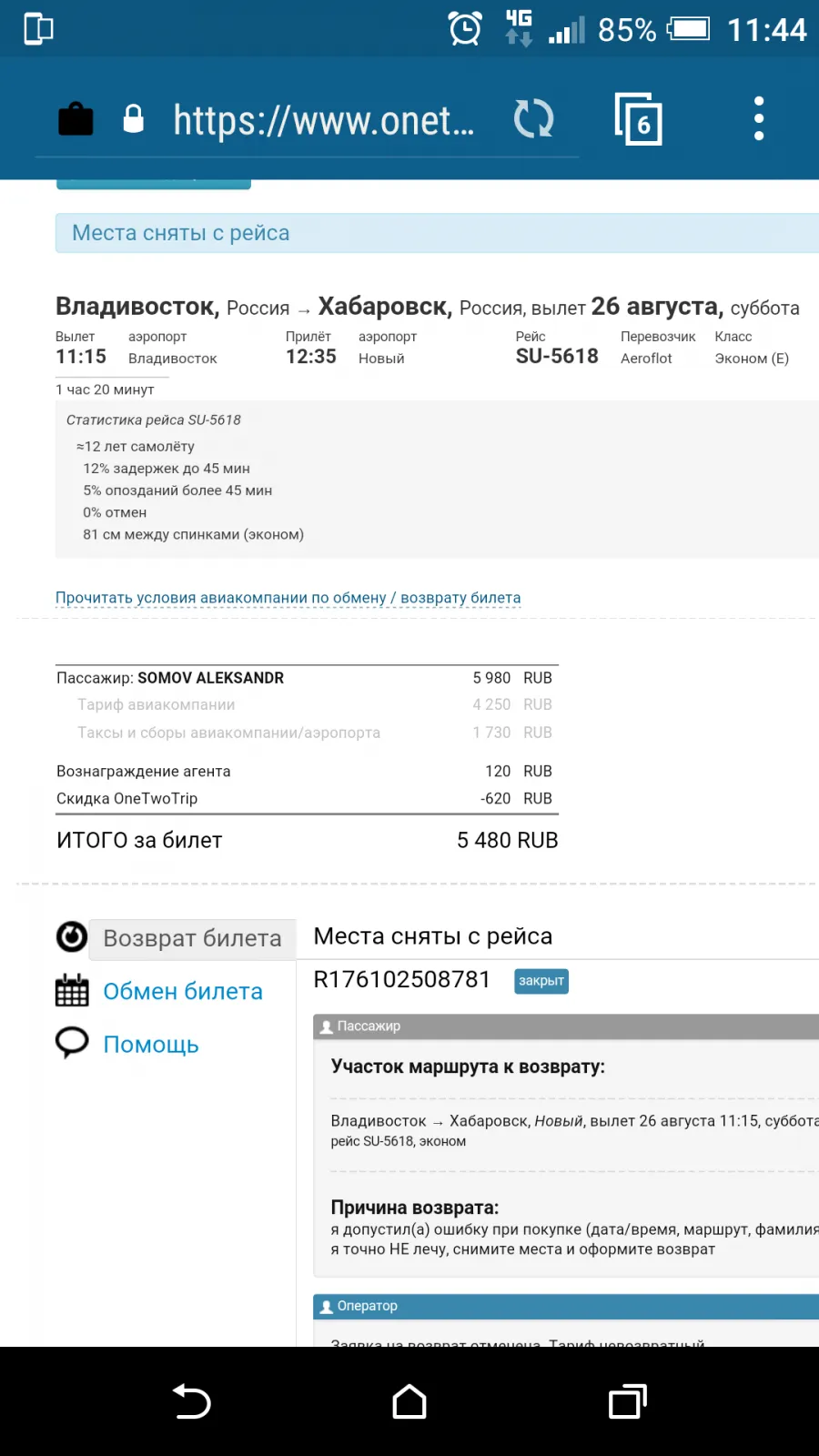The width and height of the screenshot is (819, 1456).
Task: Read airline exchange and refund conditions link
Action: click(288, 598)
